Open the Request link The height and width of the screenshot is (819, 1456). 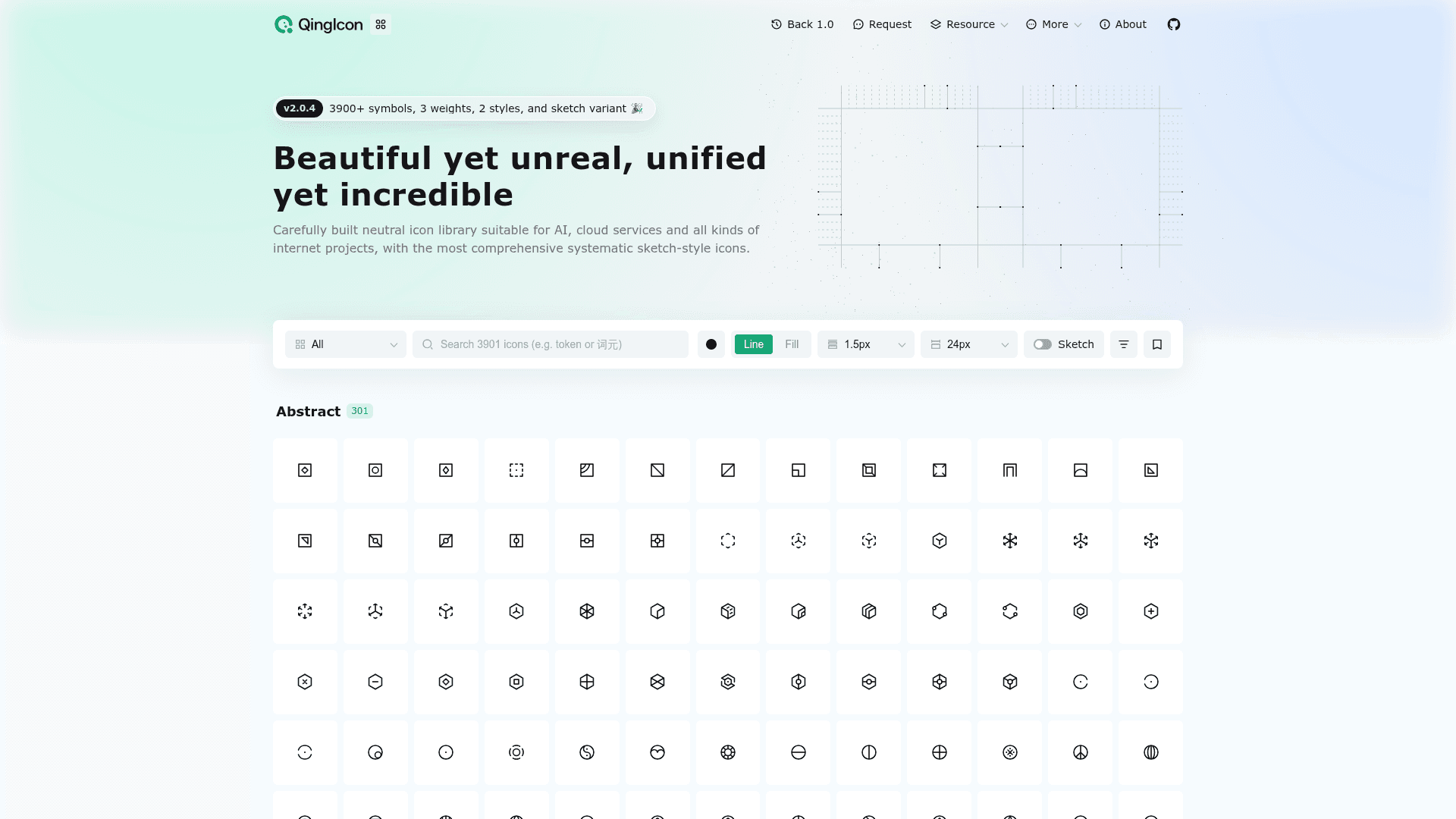point(882,24)
